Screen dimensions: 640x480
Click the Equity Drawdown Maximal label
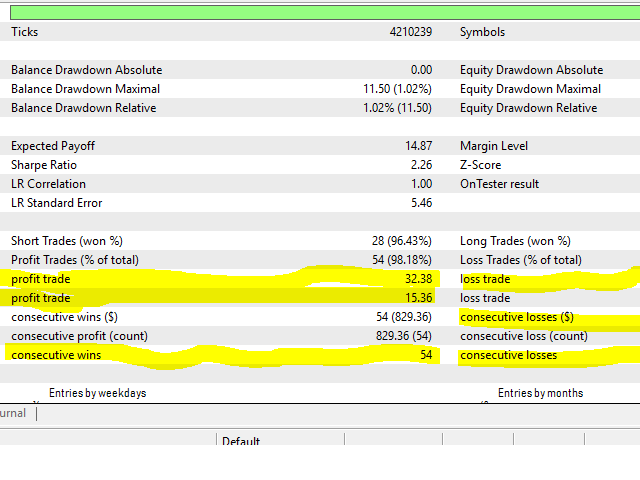tap(530, 89)
